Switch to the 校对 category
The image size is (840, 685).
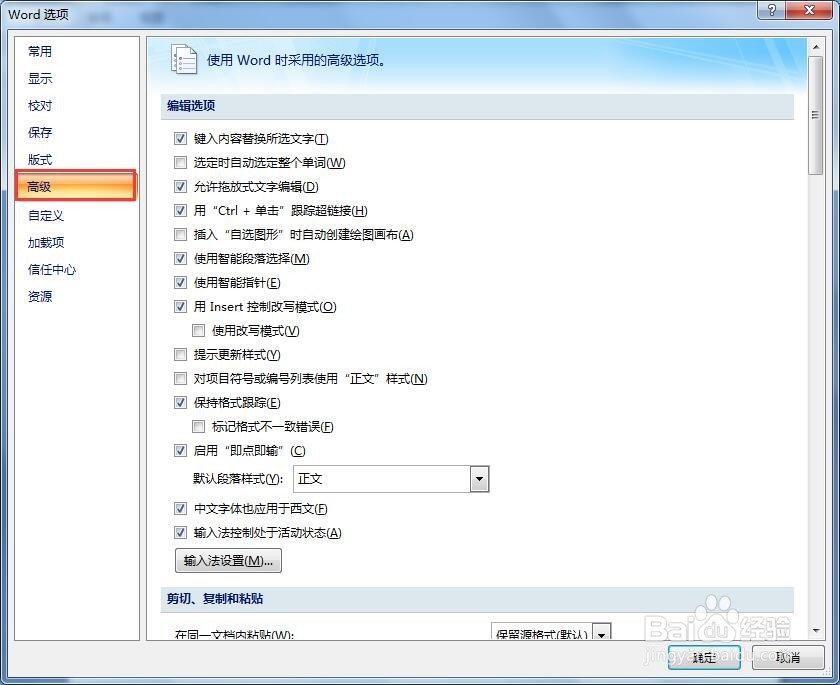click(x=40, y=106)
